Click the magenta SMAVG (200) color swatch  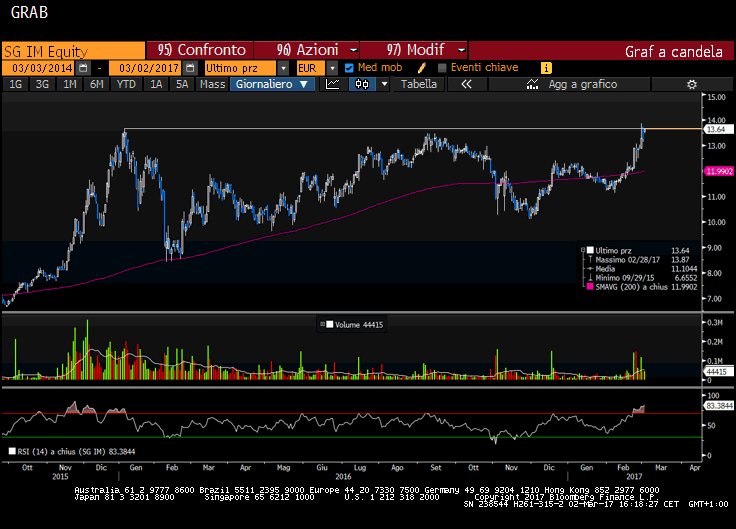[590, 286]
